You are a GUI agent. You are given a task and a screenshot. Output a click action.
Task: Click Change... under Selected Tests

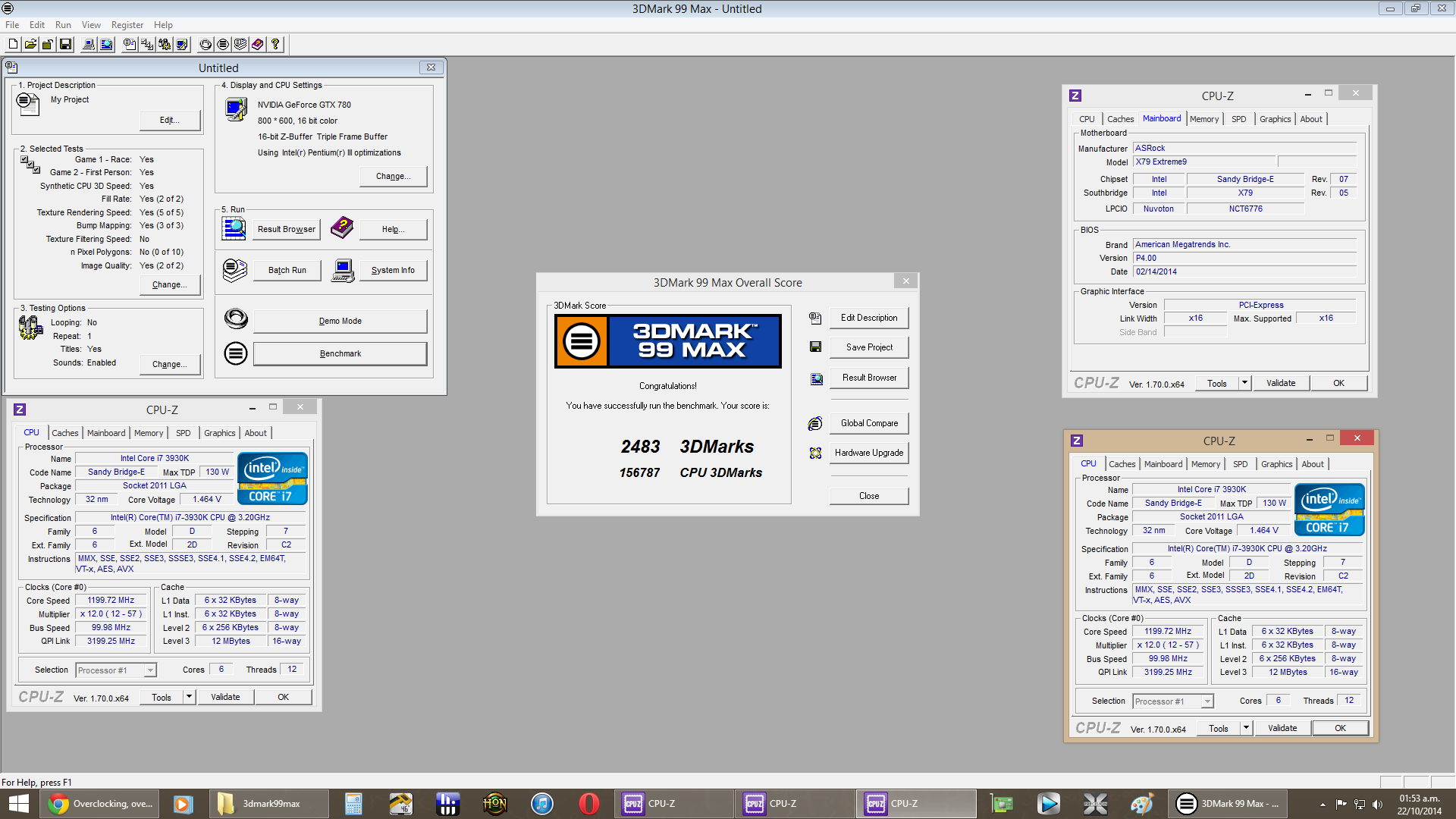click(x=170, y=284)
